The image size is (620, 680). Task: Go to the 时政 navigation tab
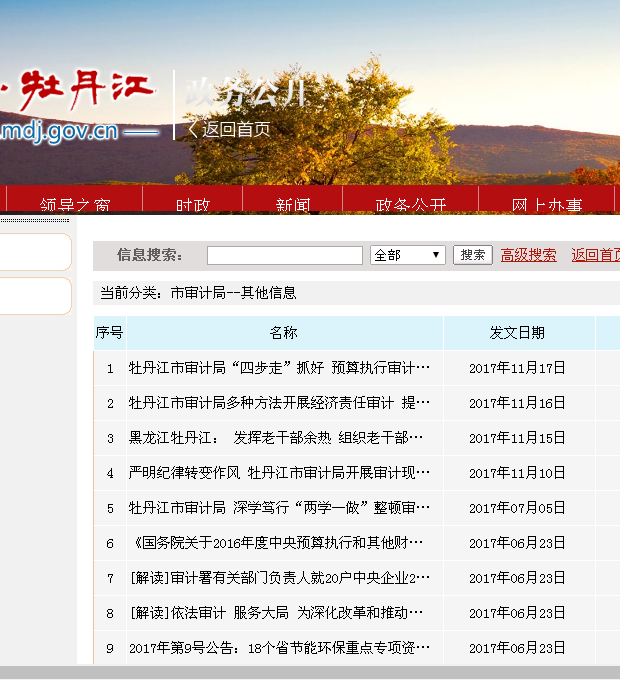[193, 204]
